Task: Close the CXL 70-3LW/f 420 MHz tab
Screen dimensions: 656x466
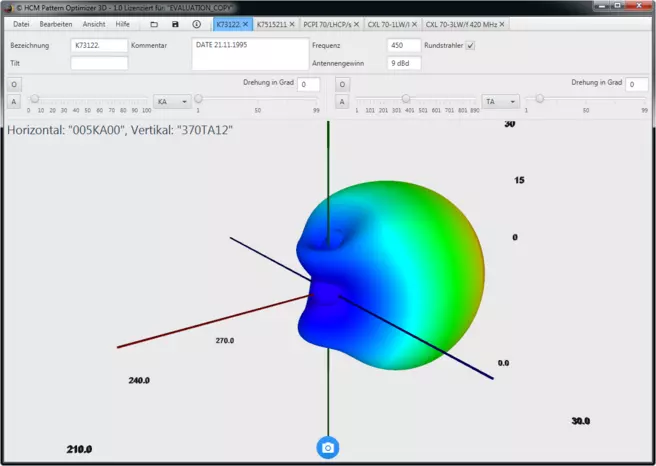Action: pos(502,24)
